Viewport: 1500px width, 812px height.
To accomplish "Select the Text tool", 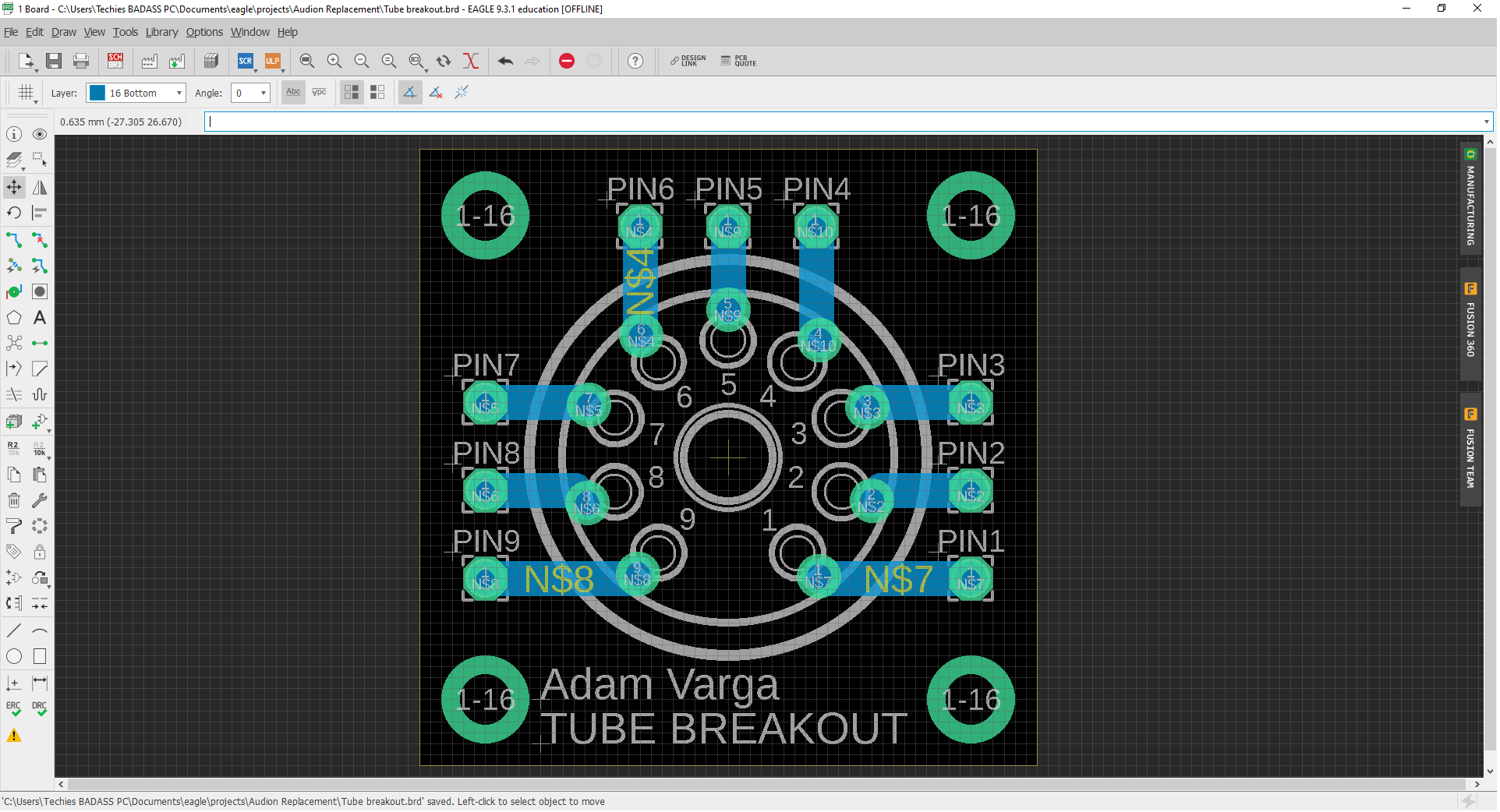I will click(x=40, y=317).
